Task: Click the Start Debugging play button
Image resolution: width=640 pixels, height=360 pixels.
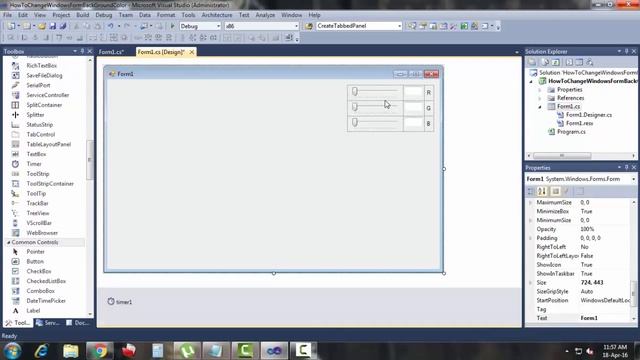Action: (172, 26)
